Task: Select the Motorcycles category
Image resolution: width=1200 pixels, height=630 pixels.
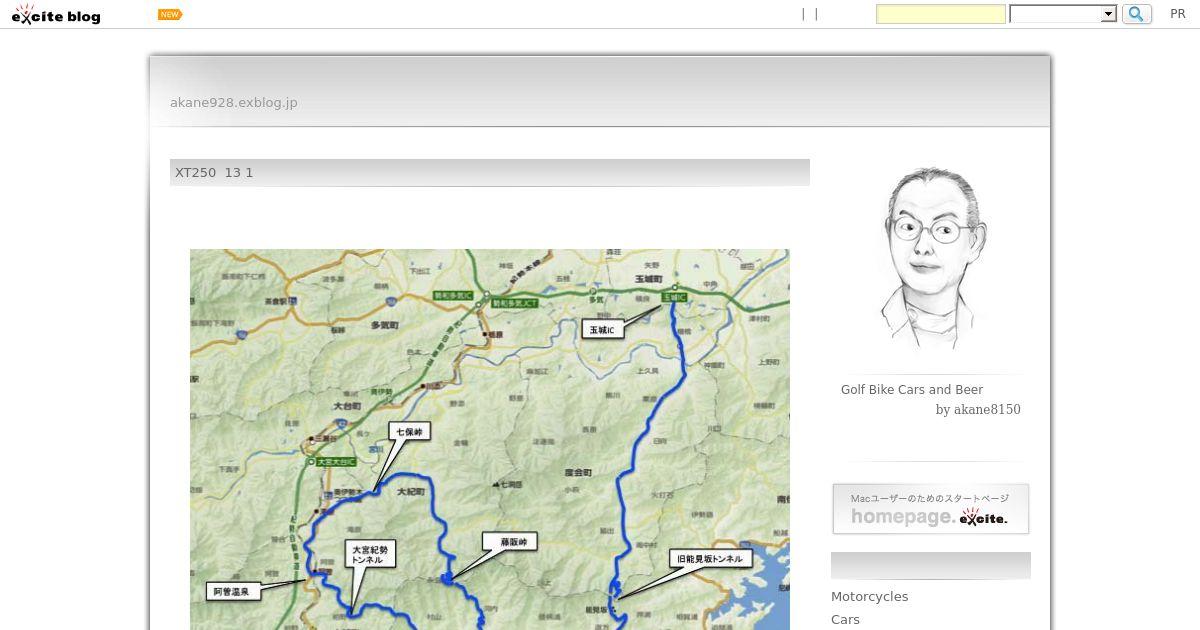Action: 870,596
